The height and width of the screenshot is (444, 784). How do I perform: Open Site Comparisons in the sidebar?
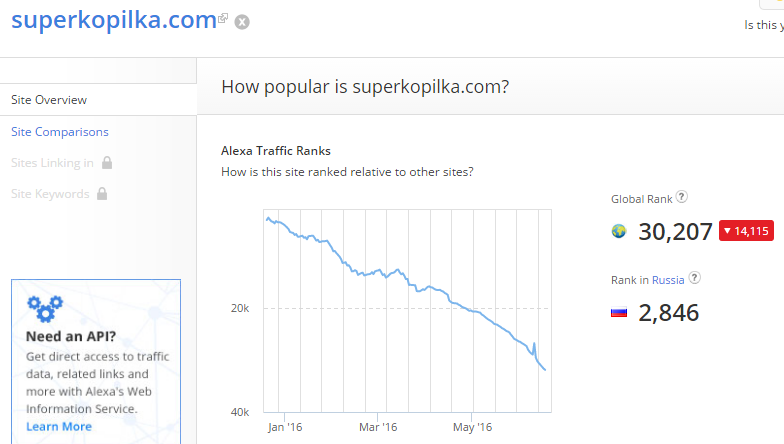pyautogui.click(x=60, y=132)
